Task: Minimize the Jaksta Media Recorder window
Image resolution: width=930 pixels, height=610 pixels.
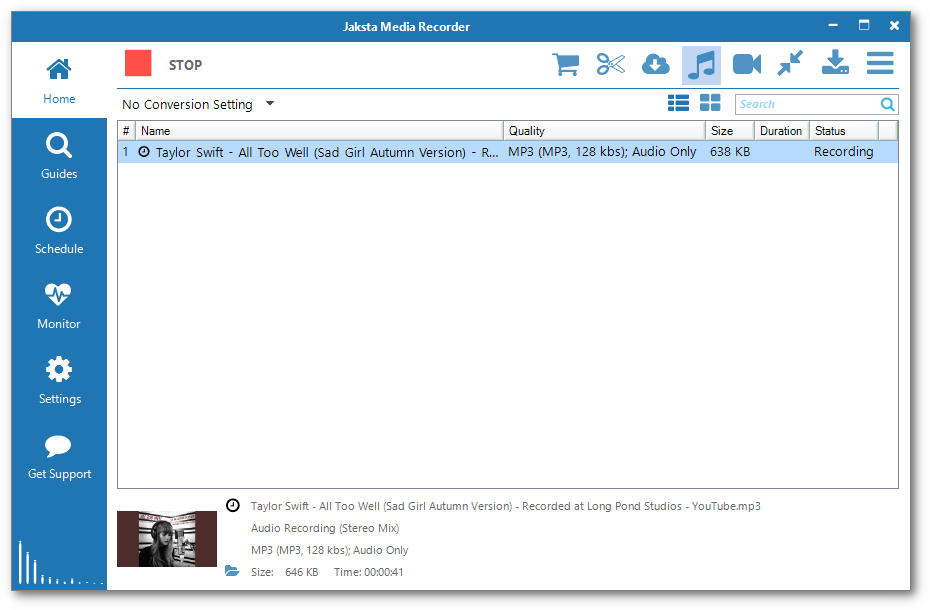Action: [x=833, y=26]
